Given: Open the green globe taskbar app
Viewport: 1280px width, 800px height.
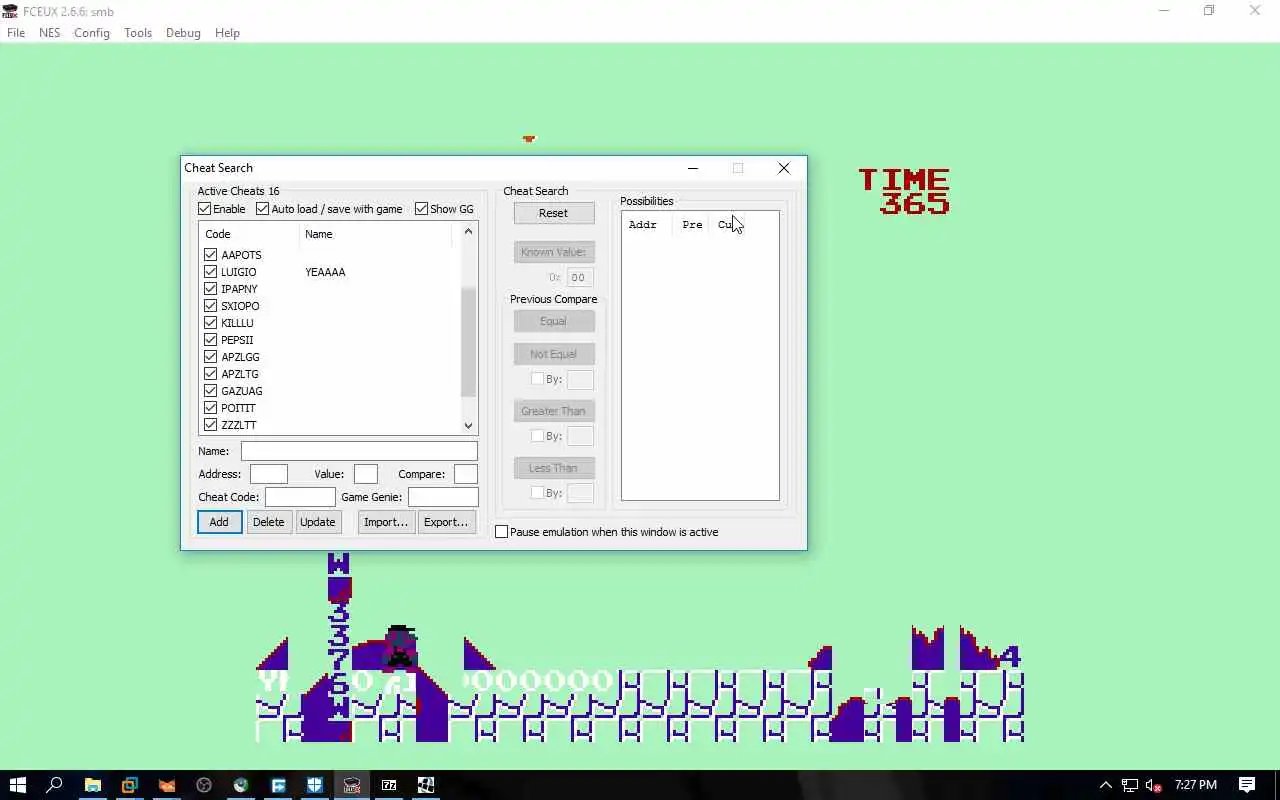Looking at the screenshot, I should tap(241, 785).
